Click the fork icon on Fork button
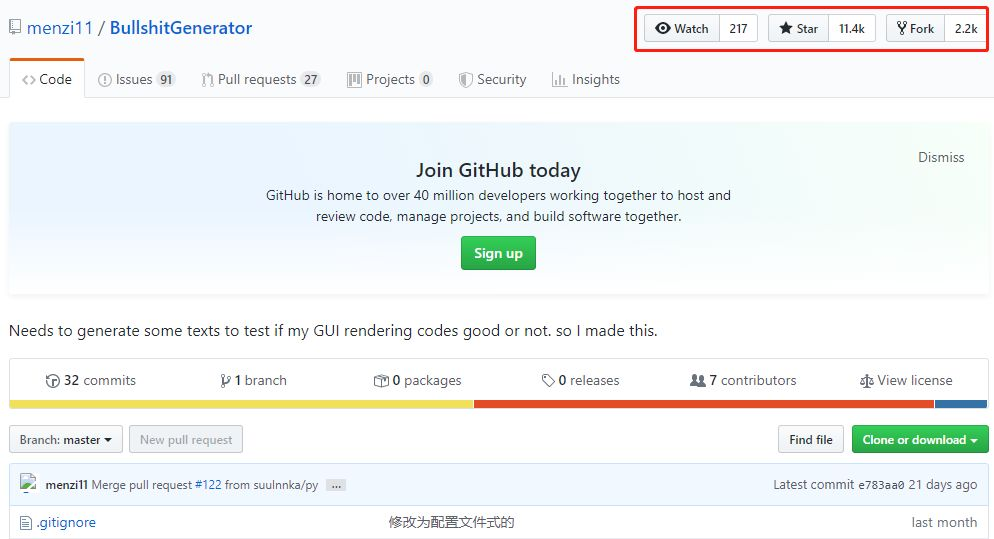Image resolution: width=994 pixels, height=539 pixels. click(901, 28)
